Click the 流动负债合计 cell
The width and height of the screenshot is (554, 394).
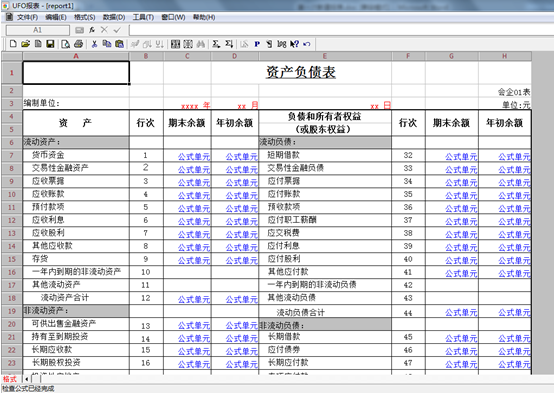[325, 312]
